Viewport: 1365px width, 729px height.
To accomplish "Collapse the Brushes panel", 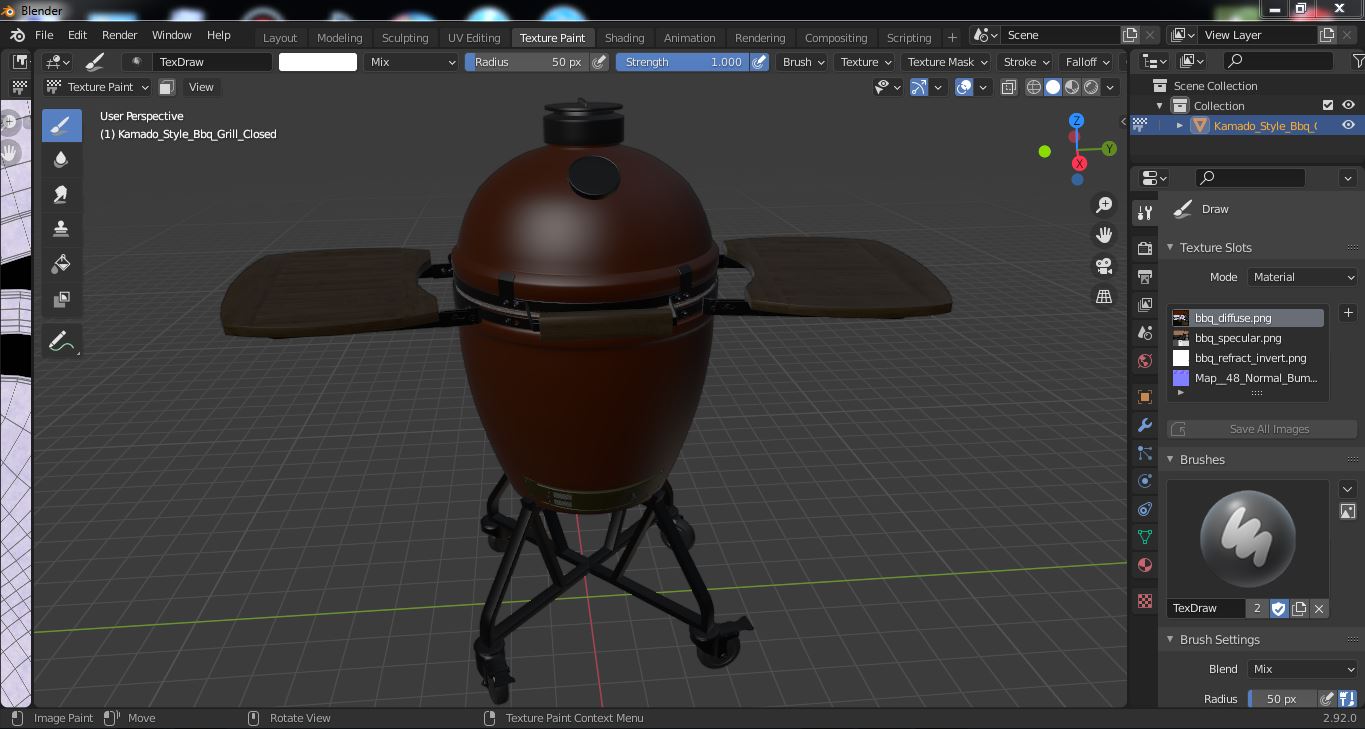I will (1171, 460).
